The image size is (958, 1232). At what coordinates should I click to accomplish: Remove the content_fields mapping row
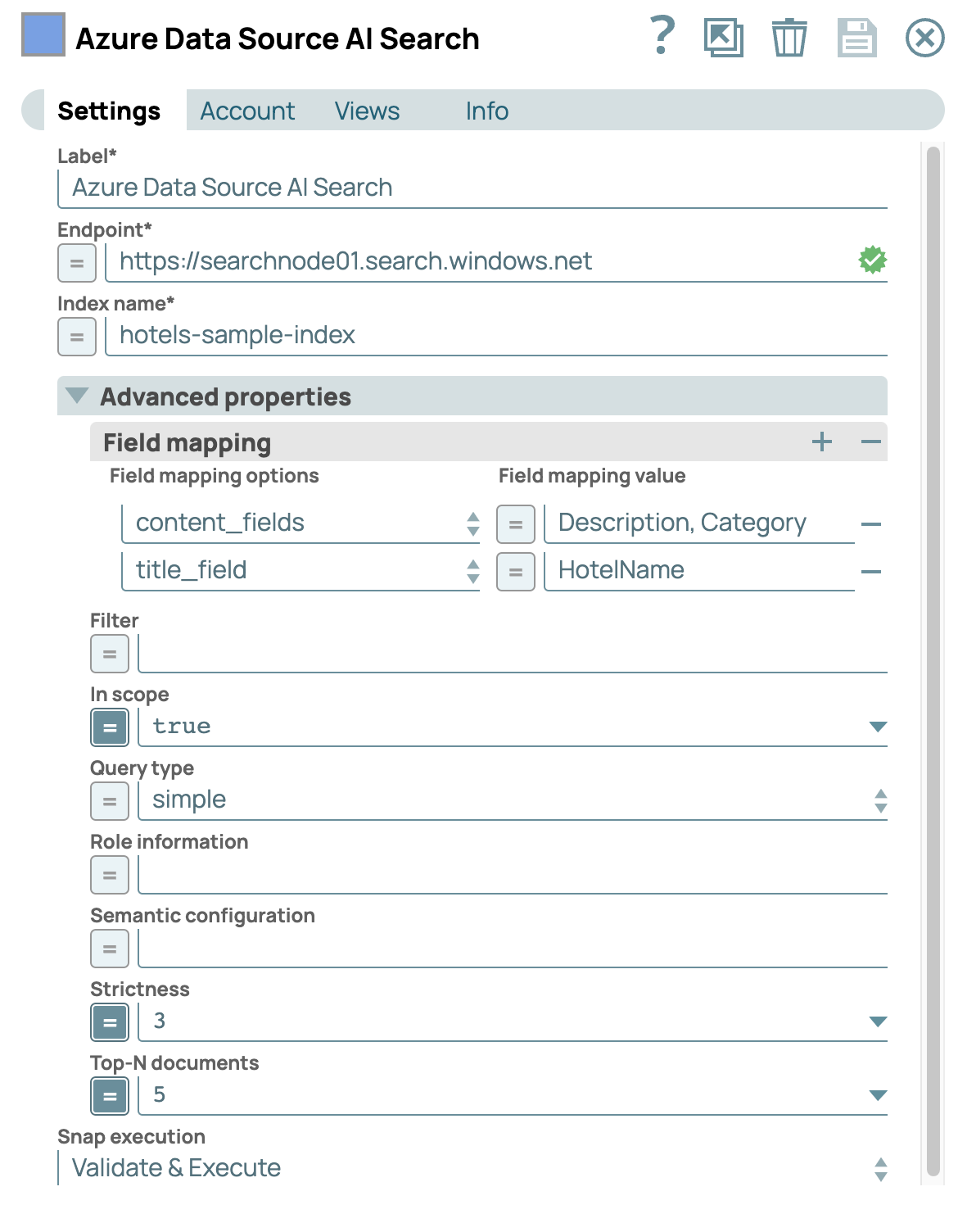pos(871,524)
